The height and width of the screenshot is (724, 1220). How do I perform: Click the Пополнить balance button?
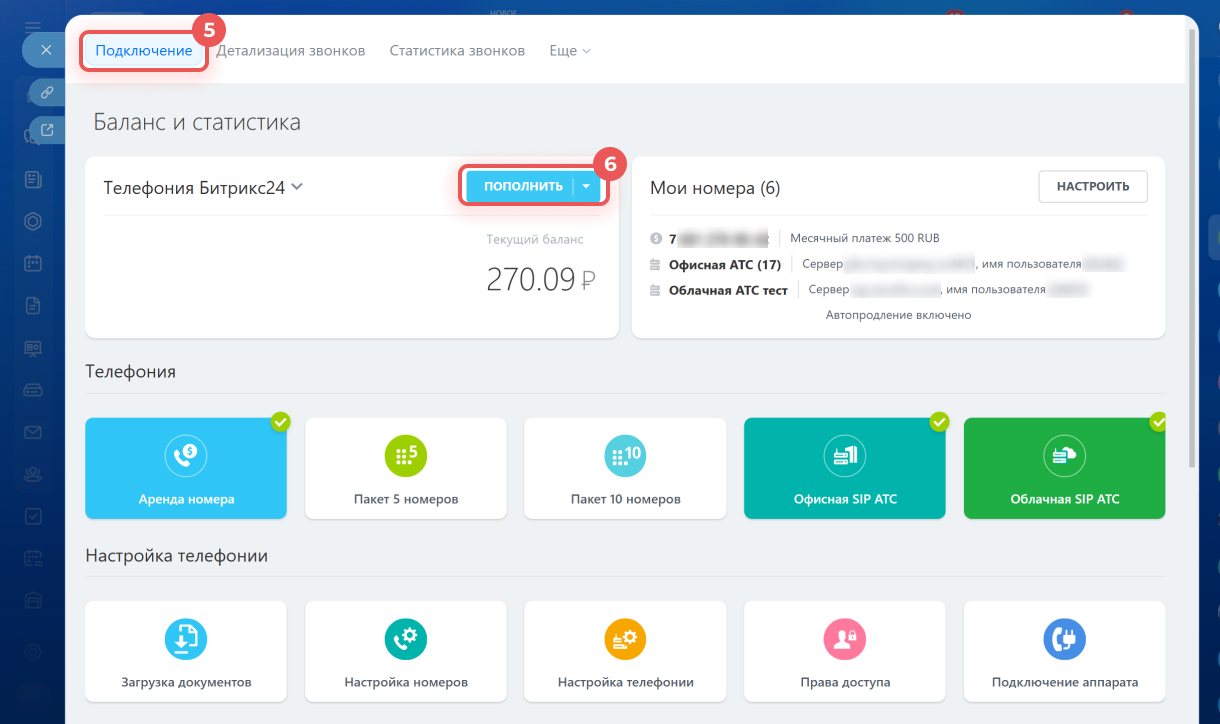click(x=522, y=187)
